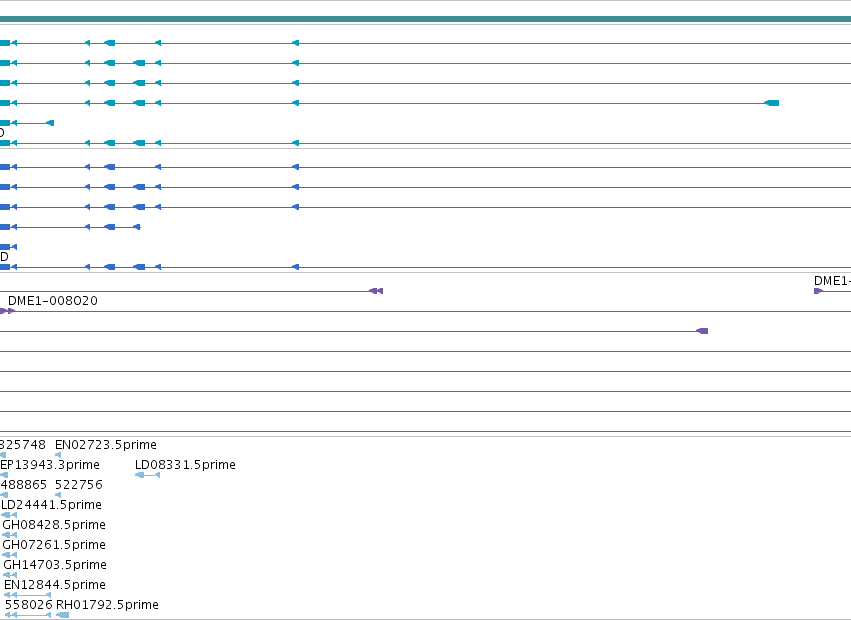
Task: Select the DME1-008020 gene label
Action: 53,301
